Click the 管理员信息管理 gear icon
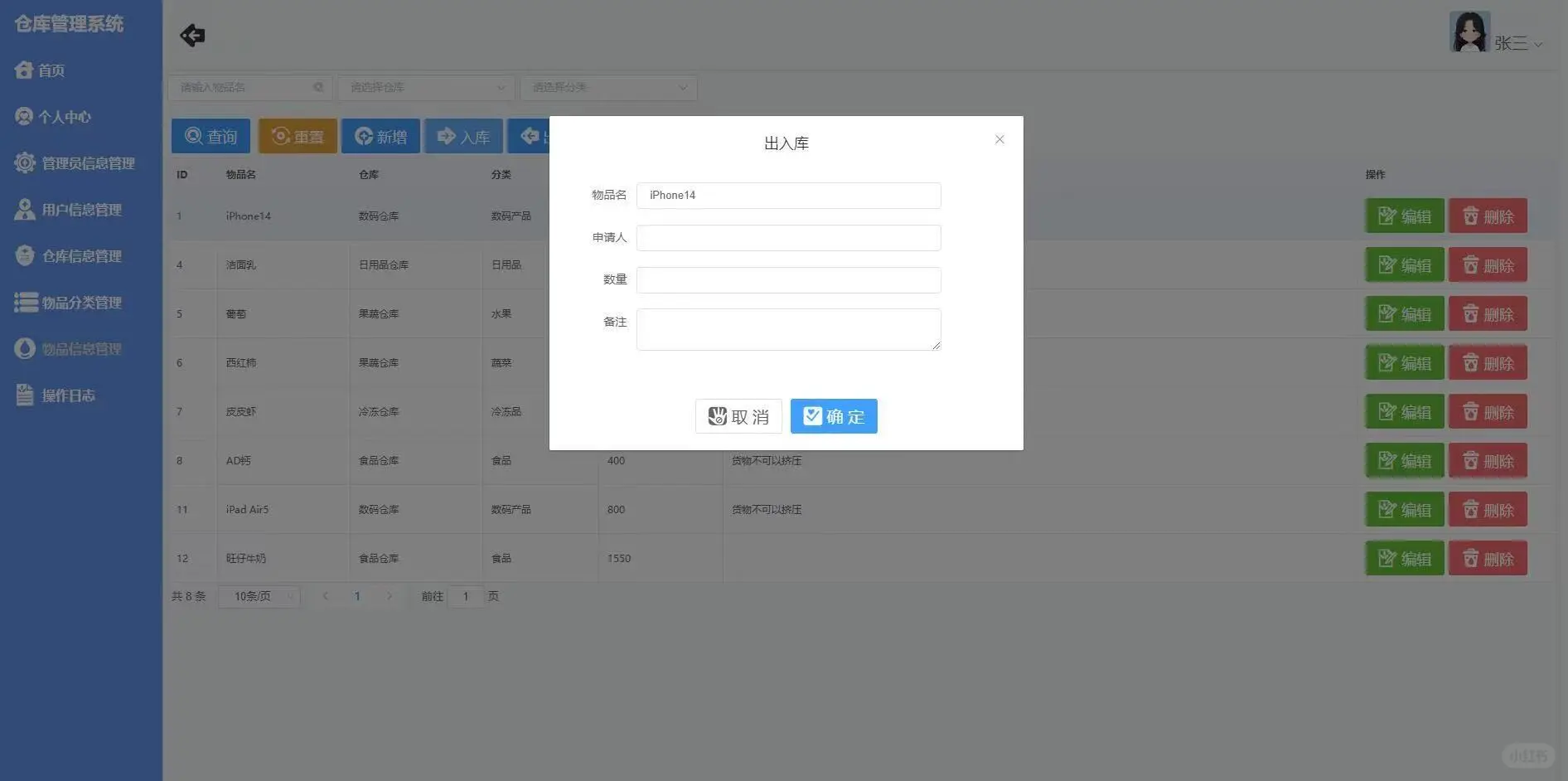1568x781 pixels. 25,163
